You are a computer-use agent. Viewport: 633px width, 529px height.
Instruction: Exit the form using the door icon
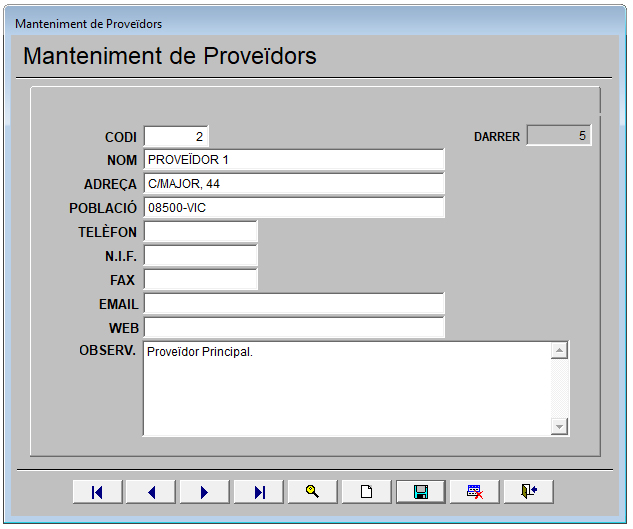529,492
